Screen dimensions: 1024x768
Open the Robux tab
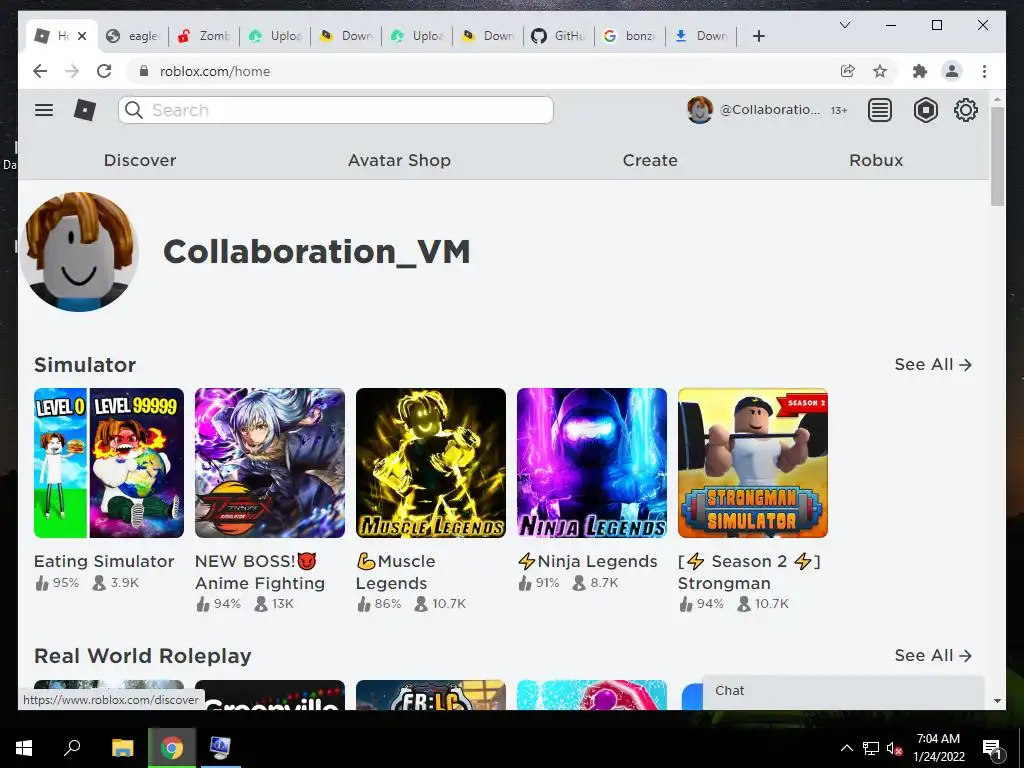click(876, 160)
